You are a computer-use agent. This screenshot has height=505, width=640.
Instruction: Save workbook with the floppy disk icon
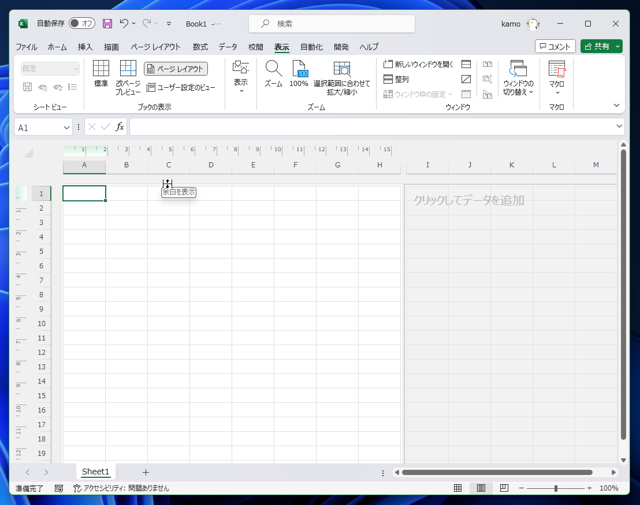click(x=107, y=24)
